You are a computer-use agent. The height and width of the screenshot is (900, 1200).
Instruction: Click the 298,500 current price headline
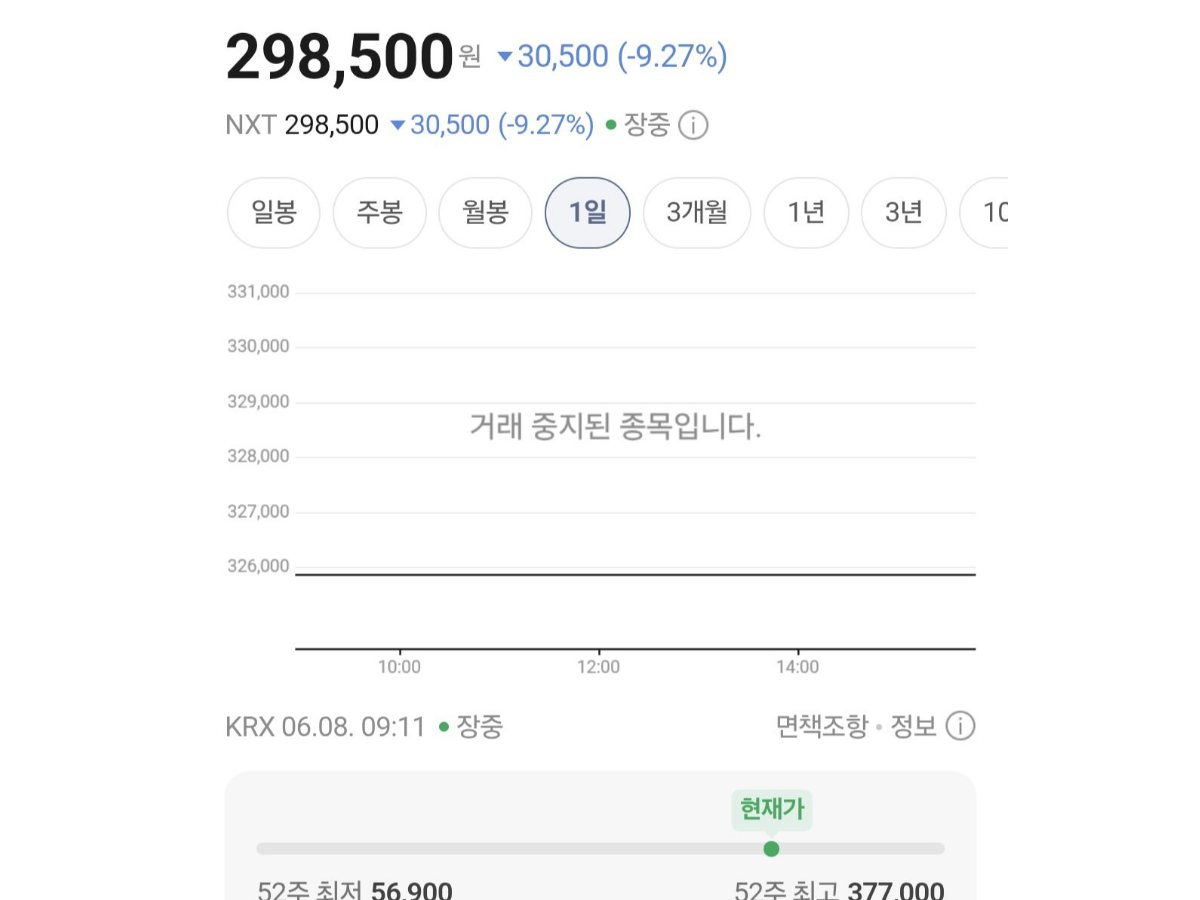340,57
